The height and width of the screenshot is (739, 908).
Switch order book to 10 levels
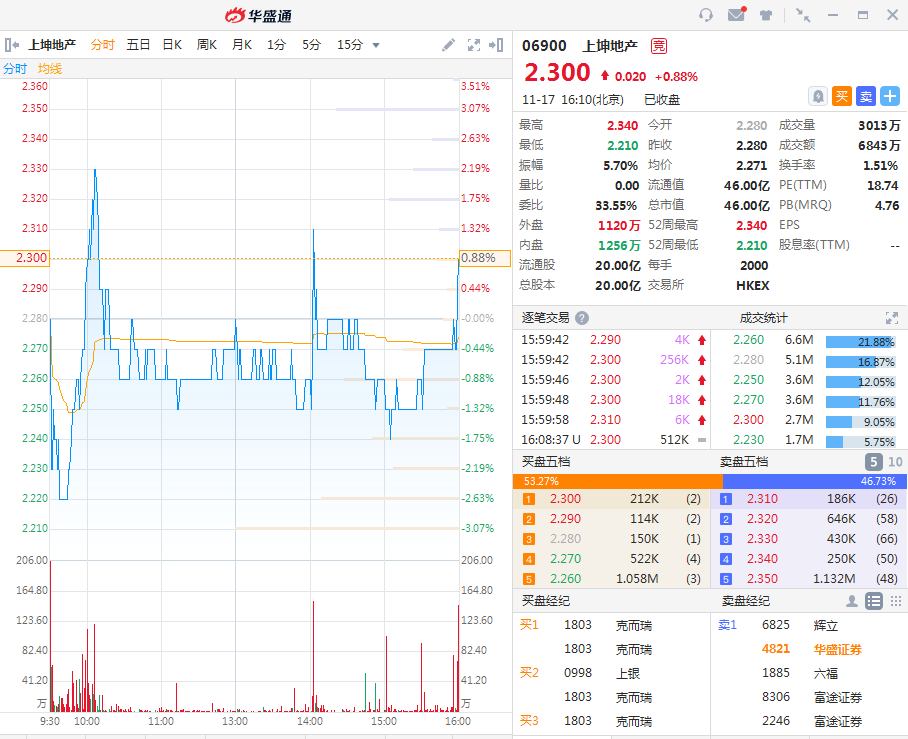(895, 462)
